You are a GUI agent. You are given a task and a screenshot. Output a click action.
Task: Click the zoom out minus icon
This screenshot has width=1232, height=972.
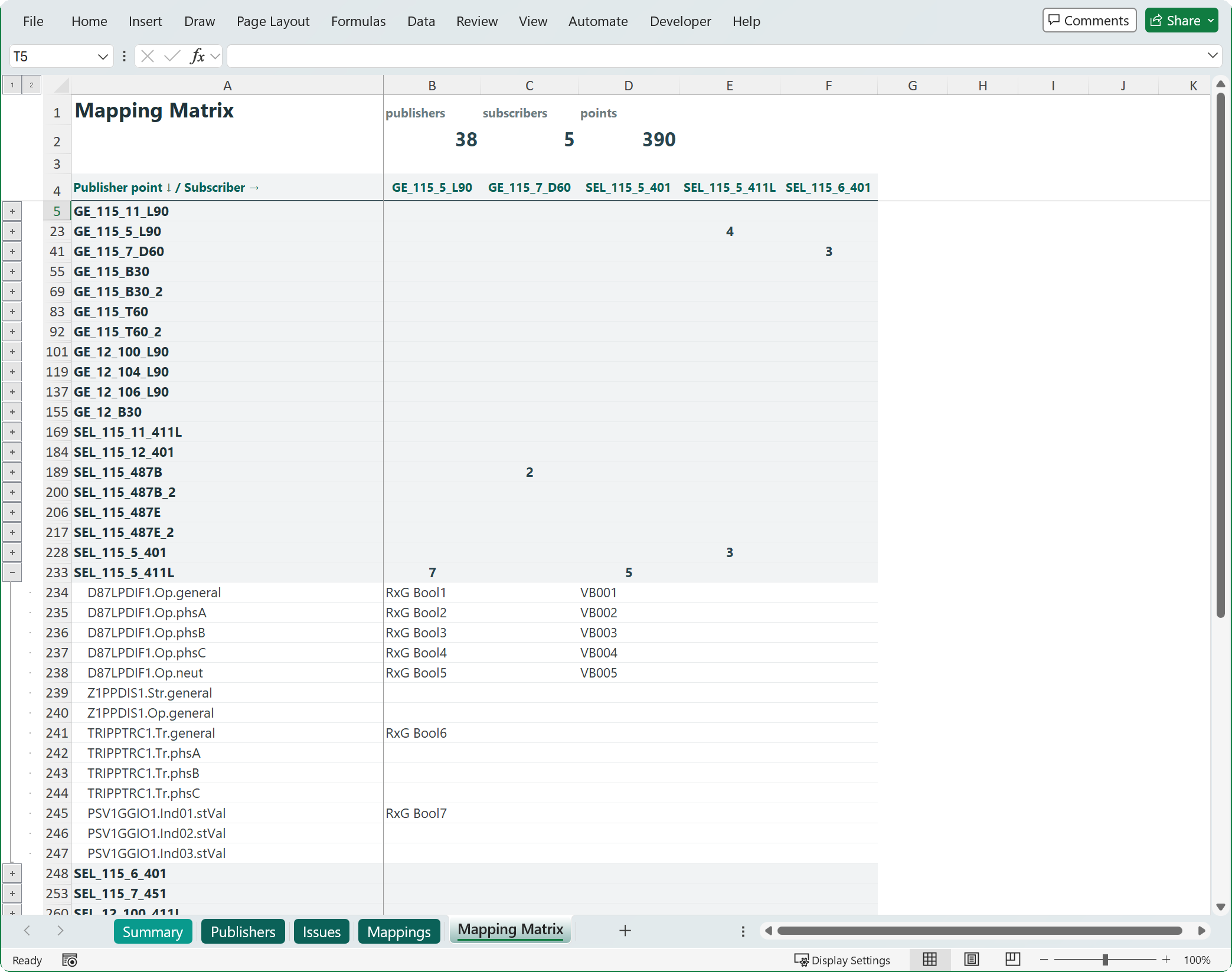[x=1044, y=960]
